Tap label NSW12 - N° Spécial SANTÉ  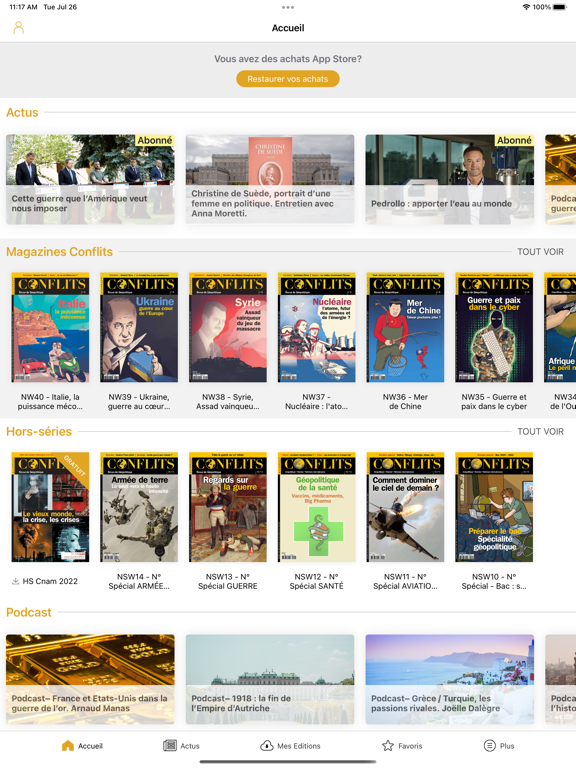316,581
